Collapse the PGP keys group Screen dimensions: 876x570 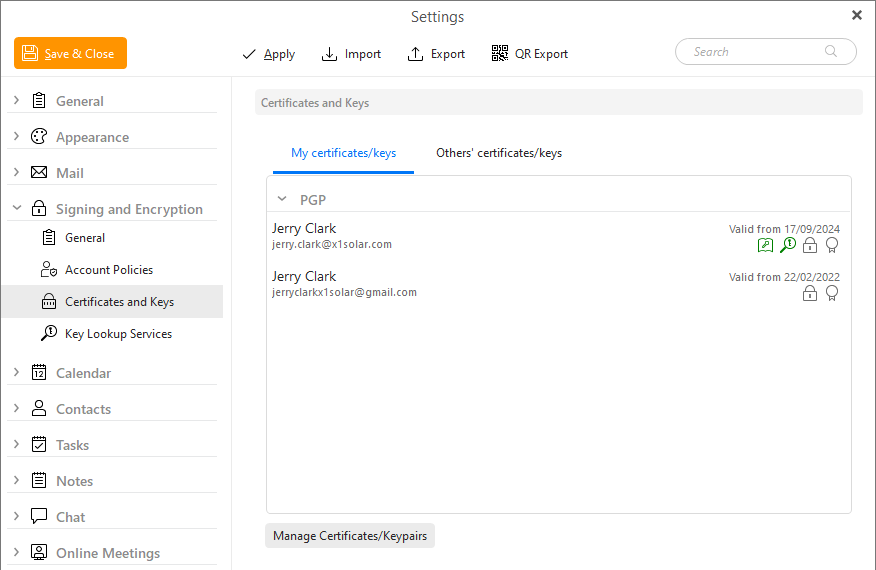pyautogui.click(x=282, y=199)
